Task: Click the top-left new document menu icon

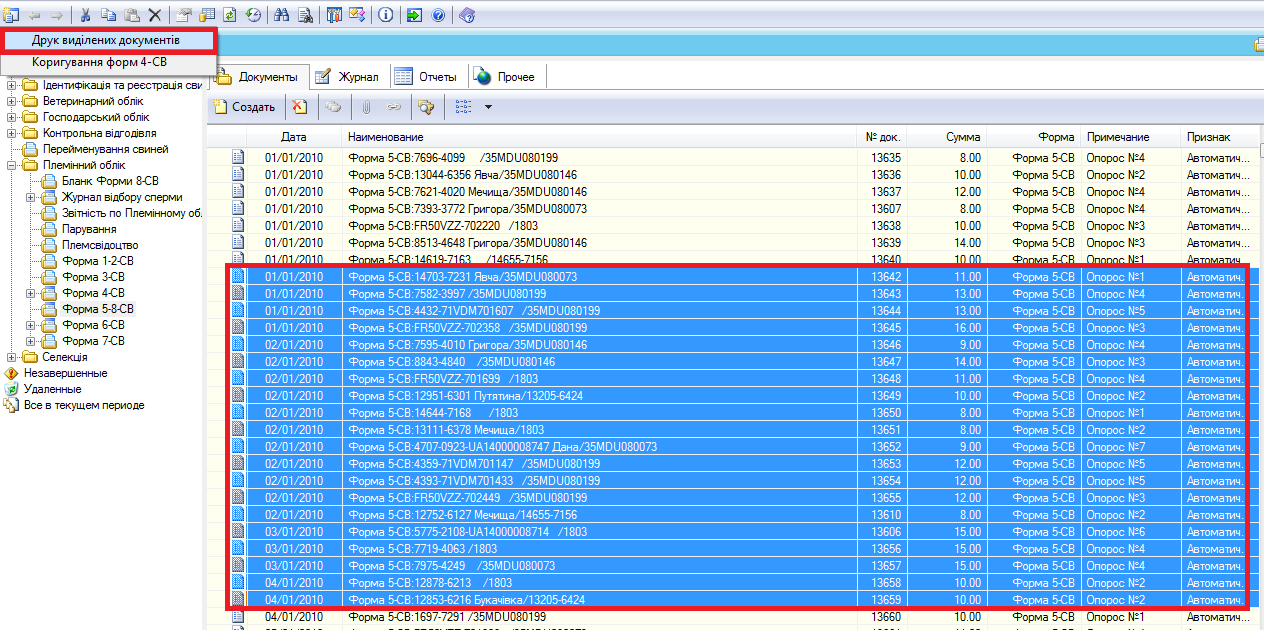Action: [11, 15]
